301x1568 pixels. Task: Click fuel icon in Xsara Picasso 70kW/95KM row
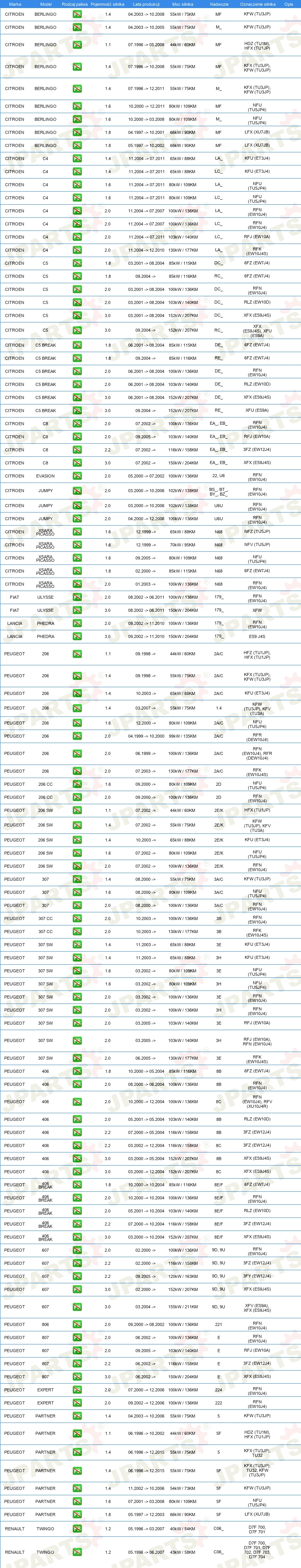pos(77,545)
